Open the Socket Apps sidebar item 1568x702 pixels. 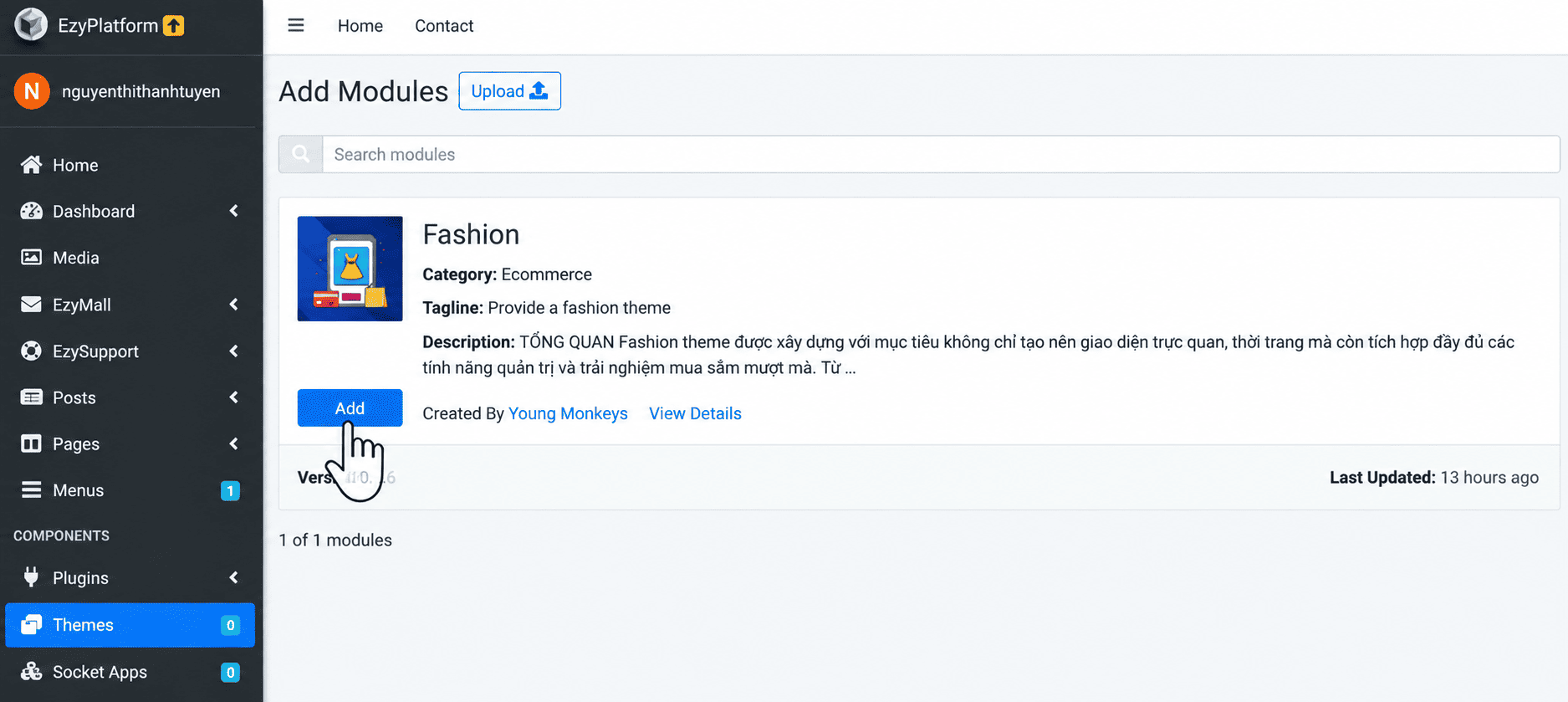130,672
